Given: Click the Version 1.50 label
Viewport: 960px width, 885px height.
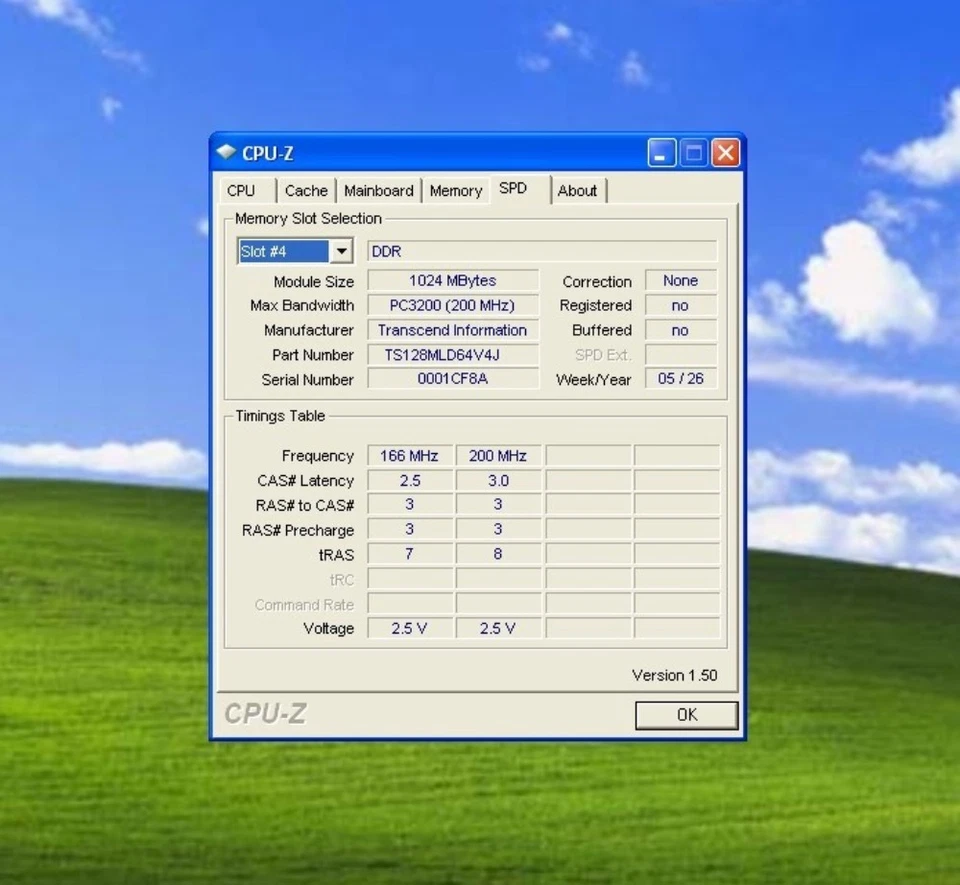Looking at the screenshot, I should [674, 676].
